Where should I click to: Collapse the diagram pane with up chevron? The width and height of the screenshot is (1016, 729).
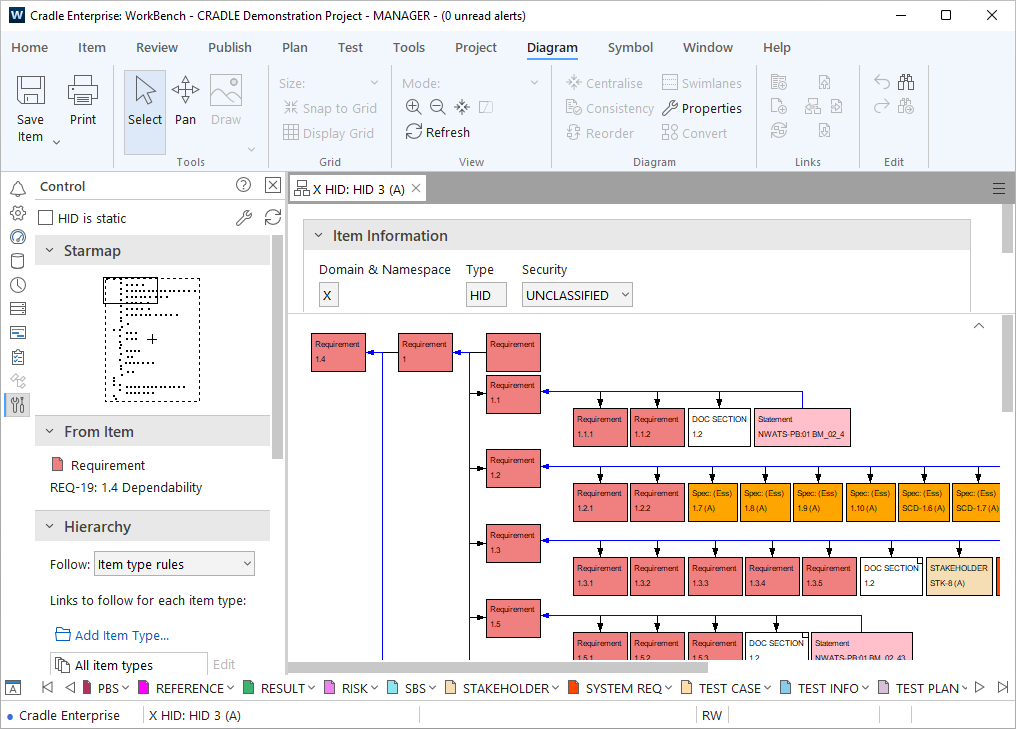[978, 325]
